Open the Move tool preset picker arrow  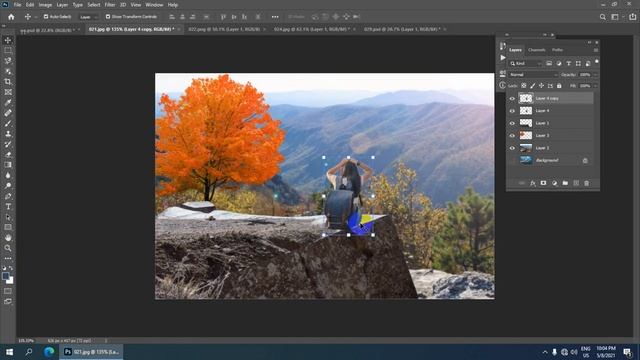tap(36, 17)
